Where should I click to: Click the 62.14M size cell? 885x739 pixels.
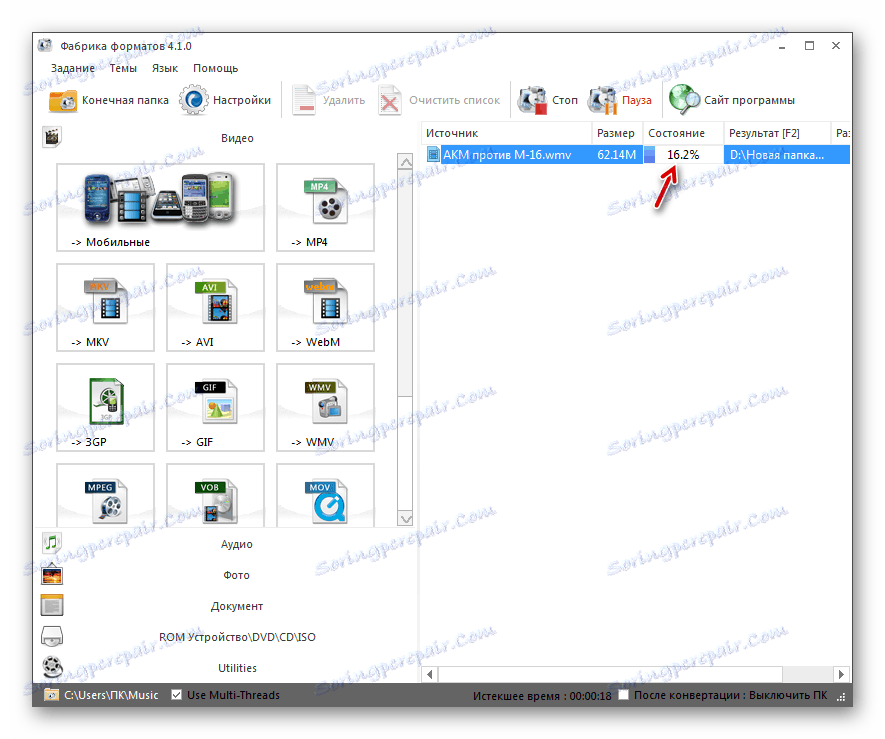pos(616,155)
